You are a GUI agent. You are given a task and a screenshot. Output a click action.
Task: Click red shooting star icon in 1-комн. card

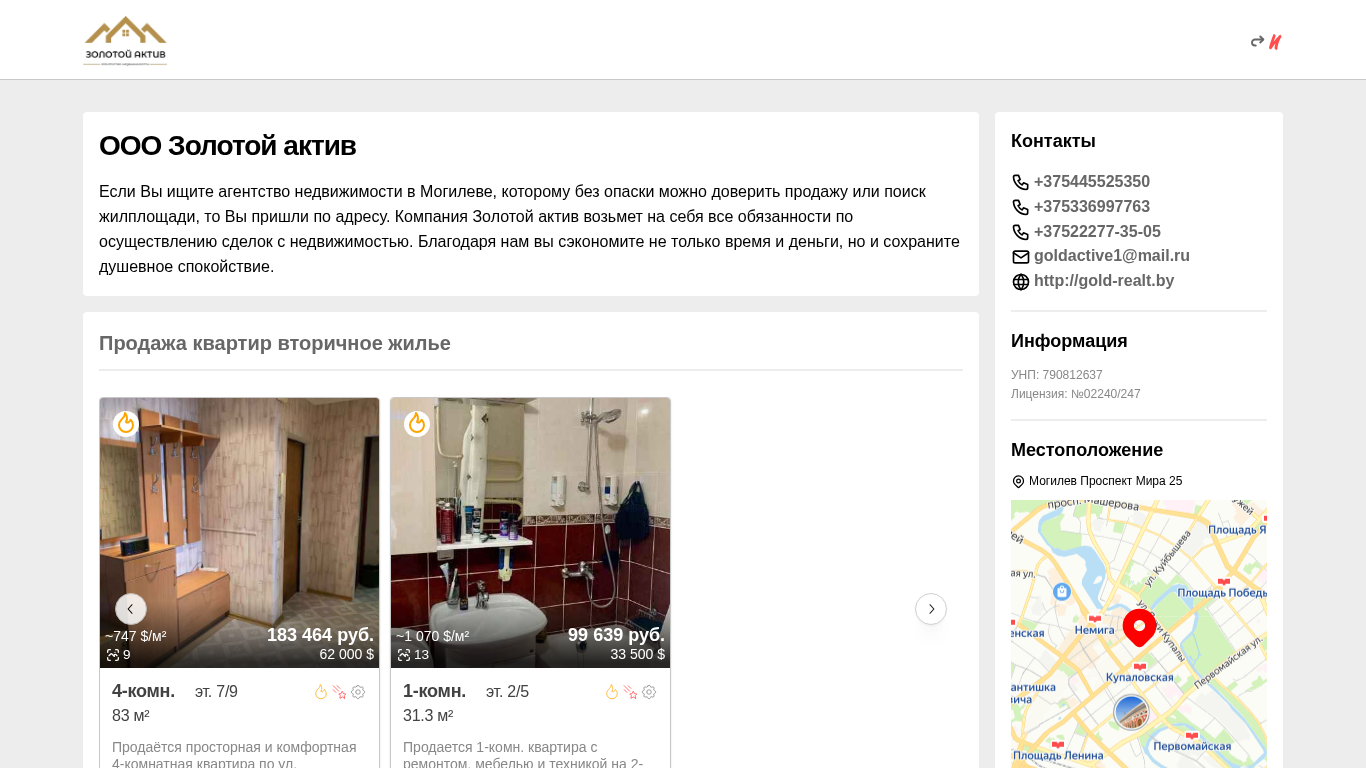point(630,692)
